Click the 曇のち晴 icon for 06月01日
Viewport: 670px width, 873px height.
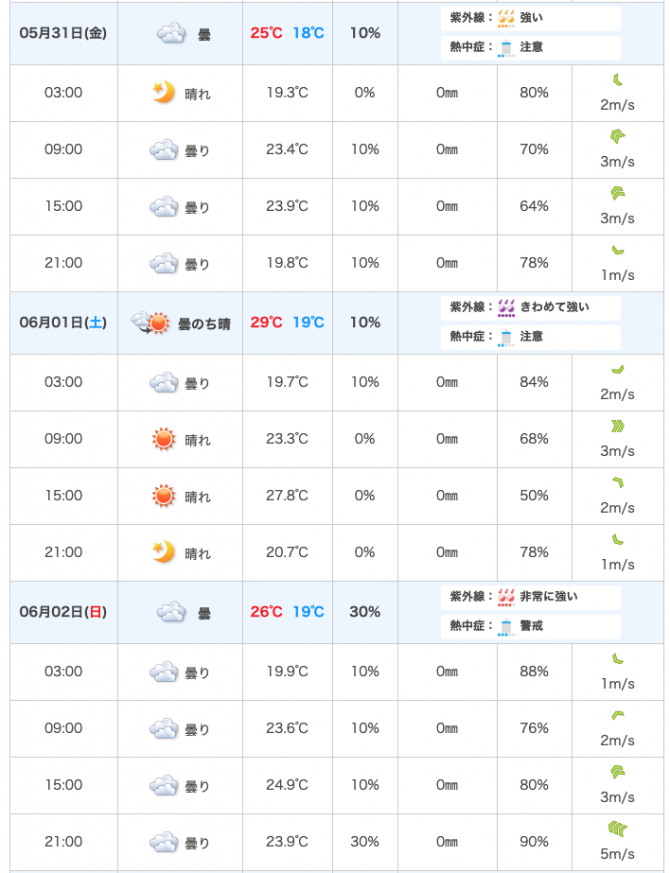pyautogui.click(x=150, y=323)
